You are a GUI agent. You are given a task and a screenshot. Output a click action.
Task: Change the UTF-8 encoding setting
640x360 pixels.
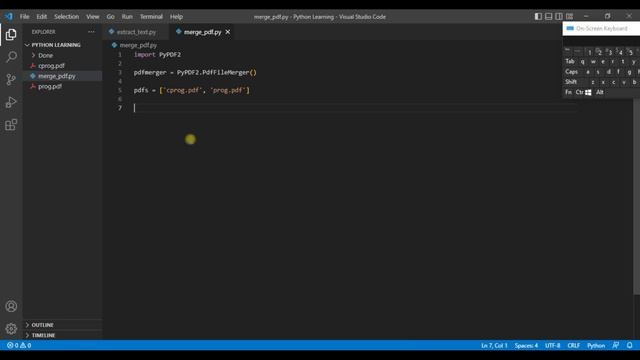pos(552,345)
